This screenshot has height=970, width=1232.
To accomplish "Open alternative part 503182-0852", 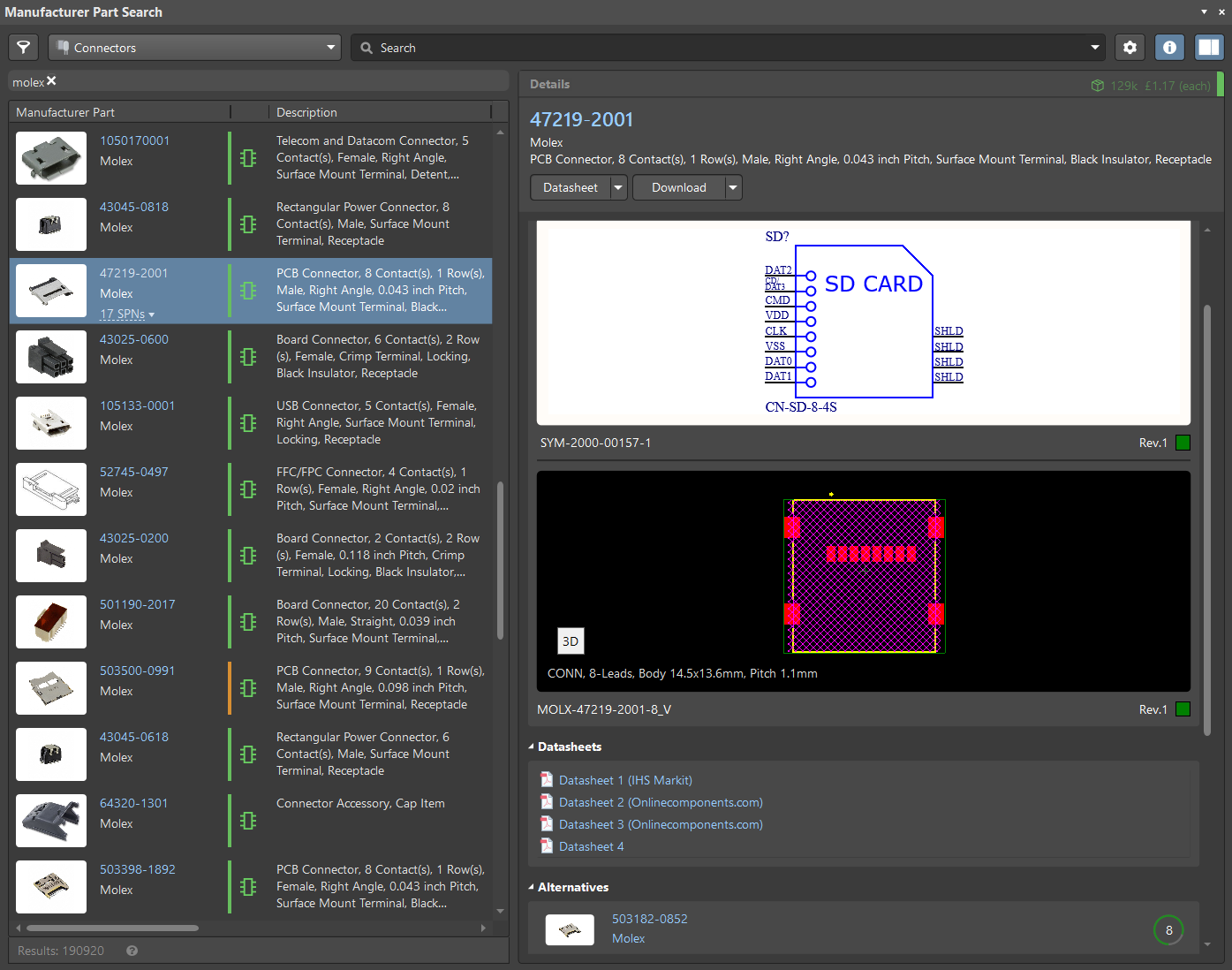I will (x=650, y=919).
